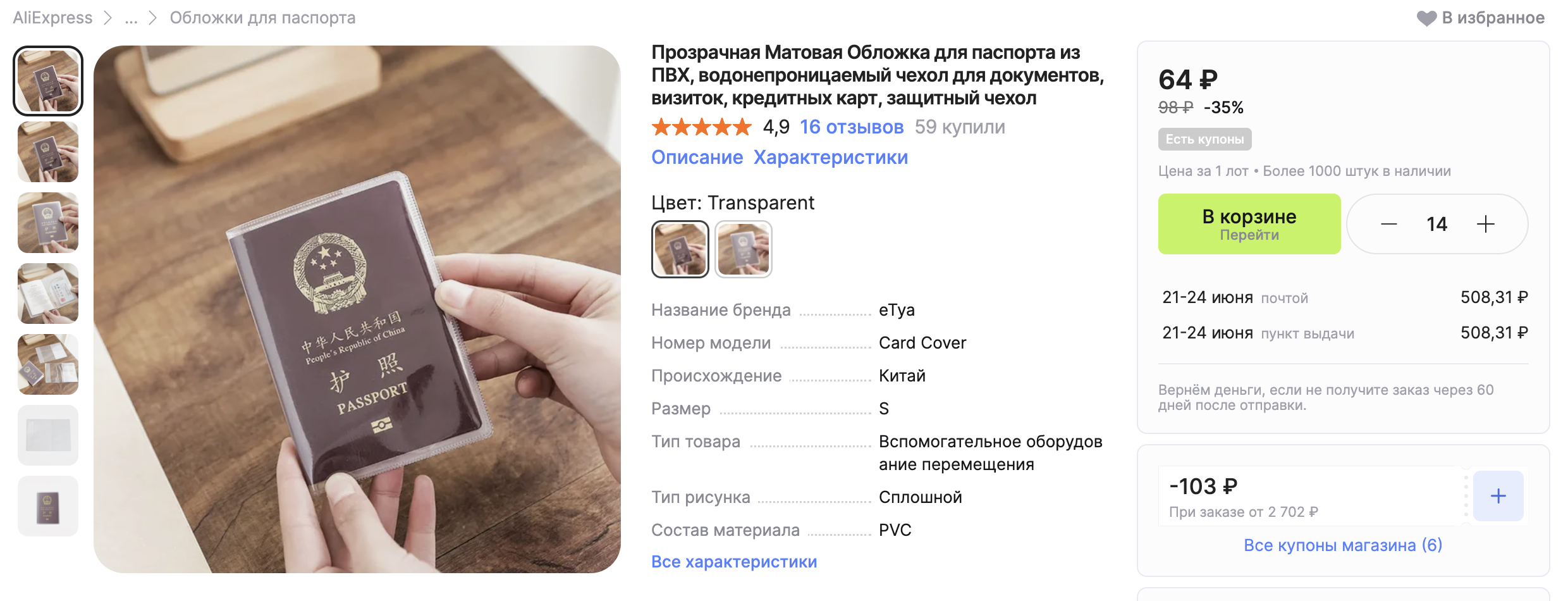1568x601 pixels.
Task: Select the empty clear cover thumbnail
Action: pos(48,435)
